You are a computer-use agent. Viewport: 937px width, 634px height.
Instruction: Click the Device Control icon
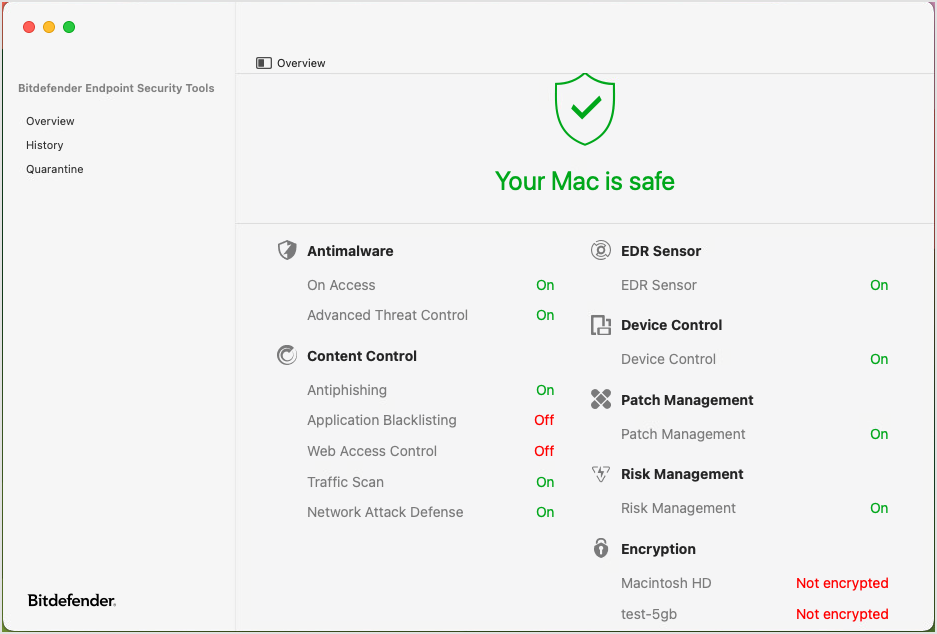coord(601,325)
